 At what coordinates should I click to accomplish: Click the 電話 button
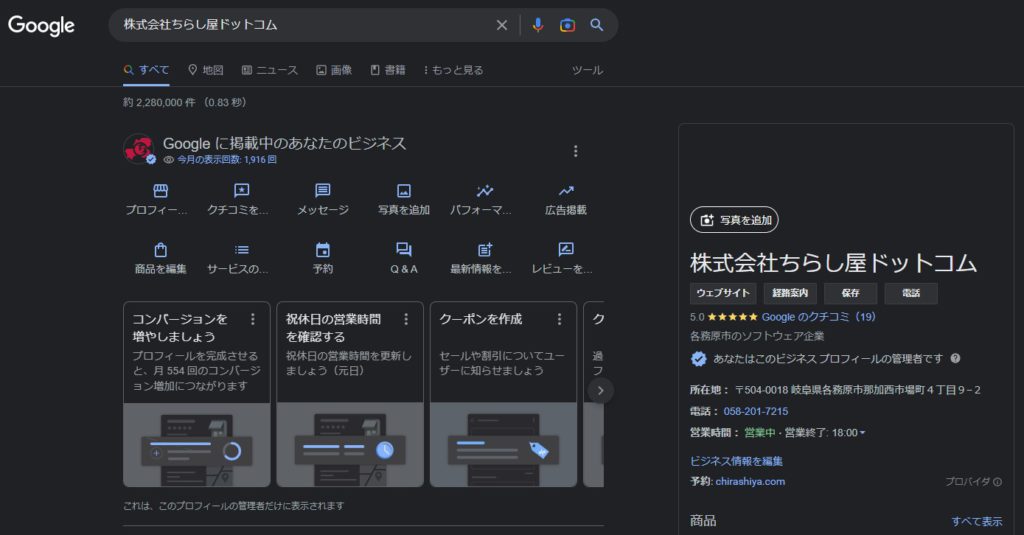coord(911,293)
